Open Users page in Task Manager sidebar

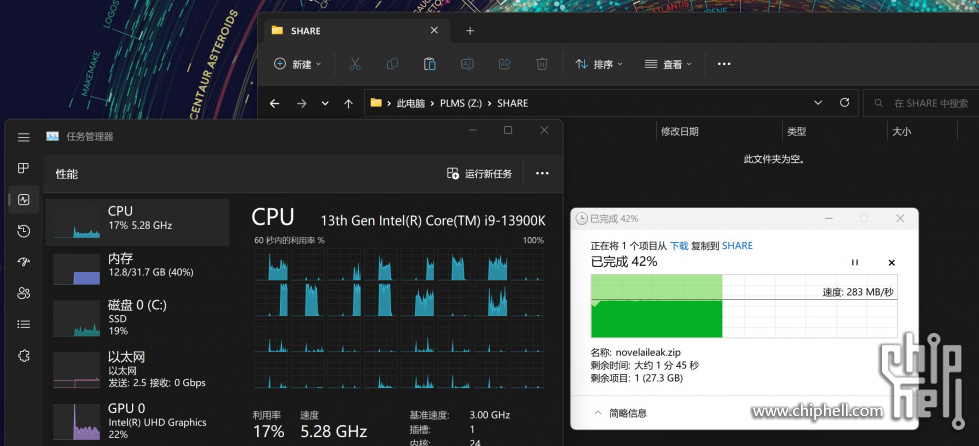coord(24,293)
